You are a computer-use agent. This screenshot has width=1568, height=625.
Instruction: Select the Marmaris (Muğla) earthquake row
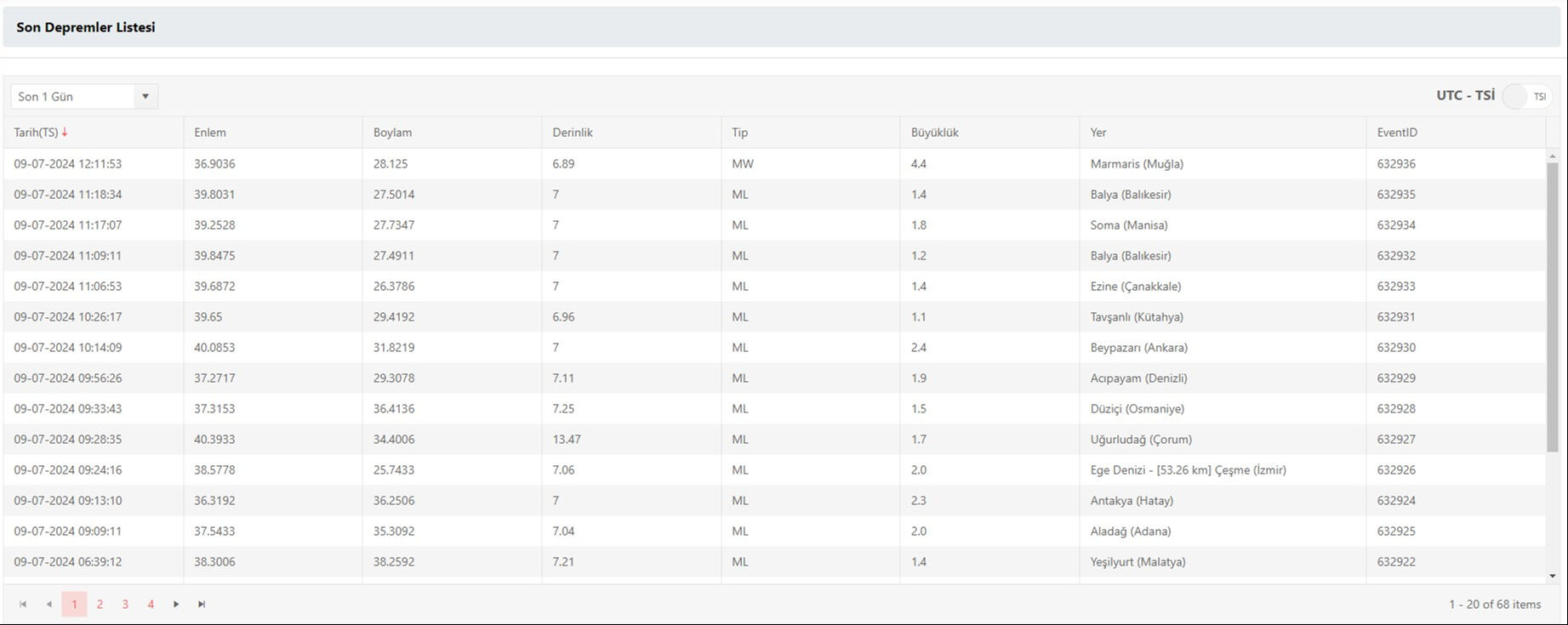pyautogui.click(x=1137, y=164)
